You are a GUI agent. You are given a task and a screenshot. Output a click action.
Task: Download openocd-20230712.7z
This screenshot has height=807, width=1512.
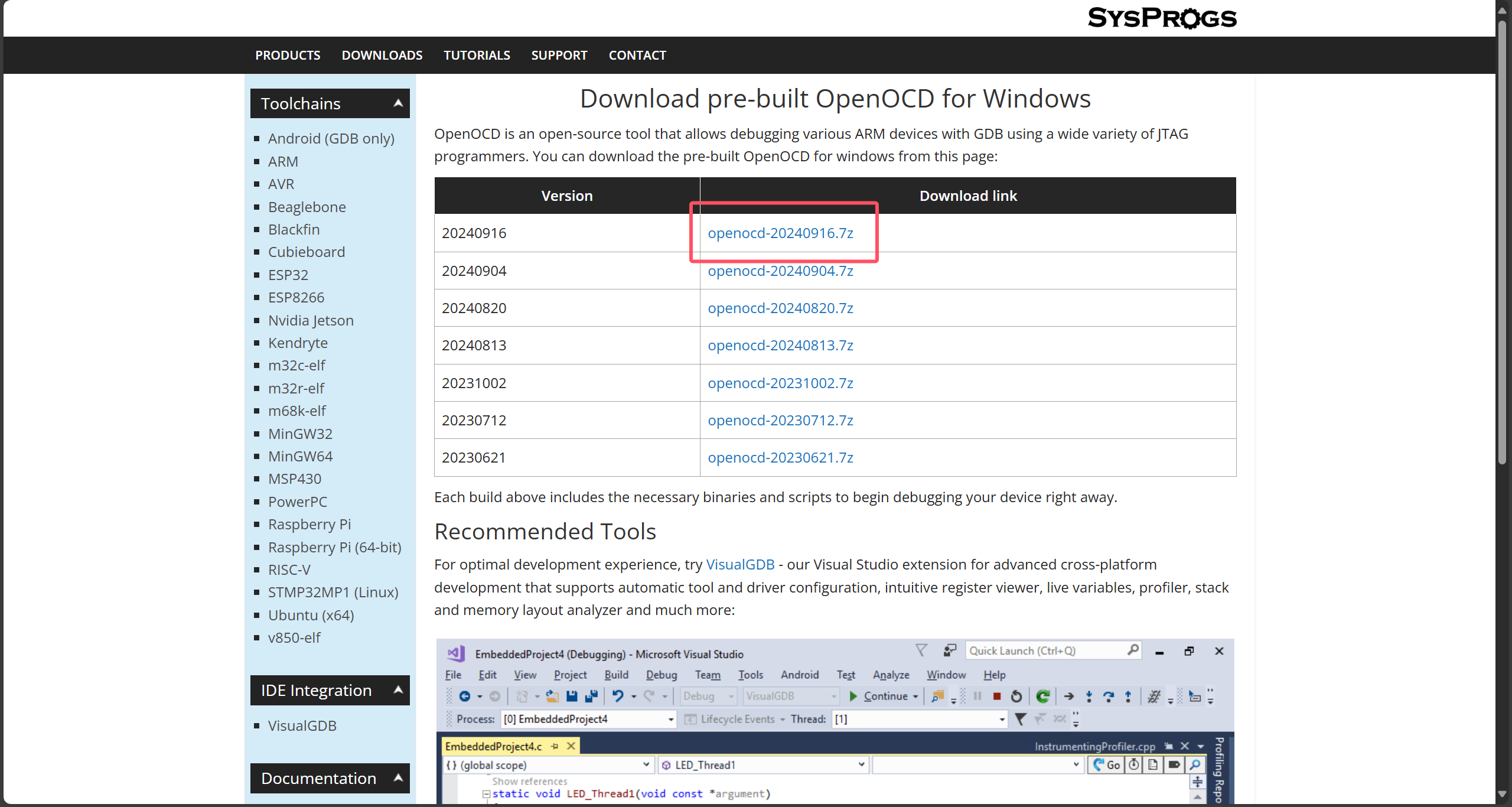tap(780, 420)
